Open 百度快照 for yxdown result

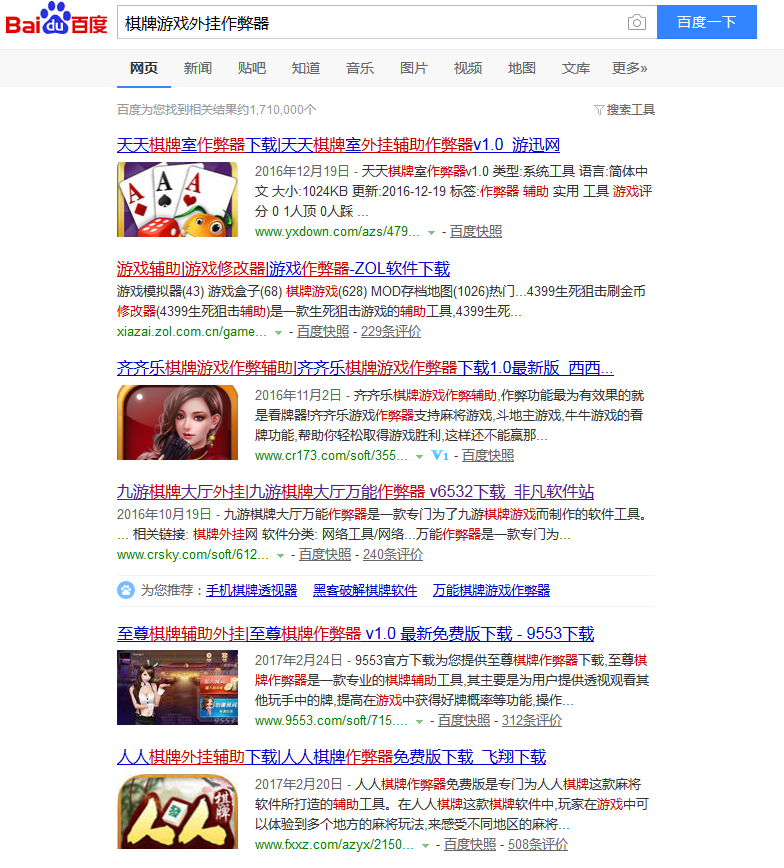[476, 231]
